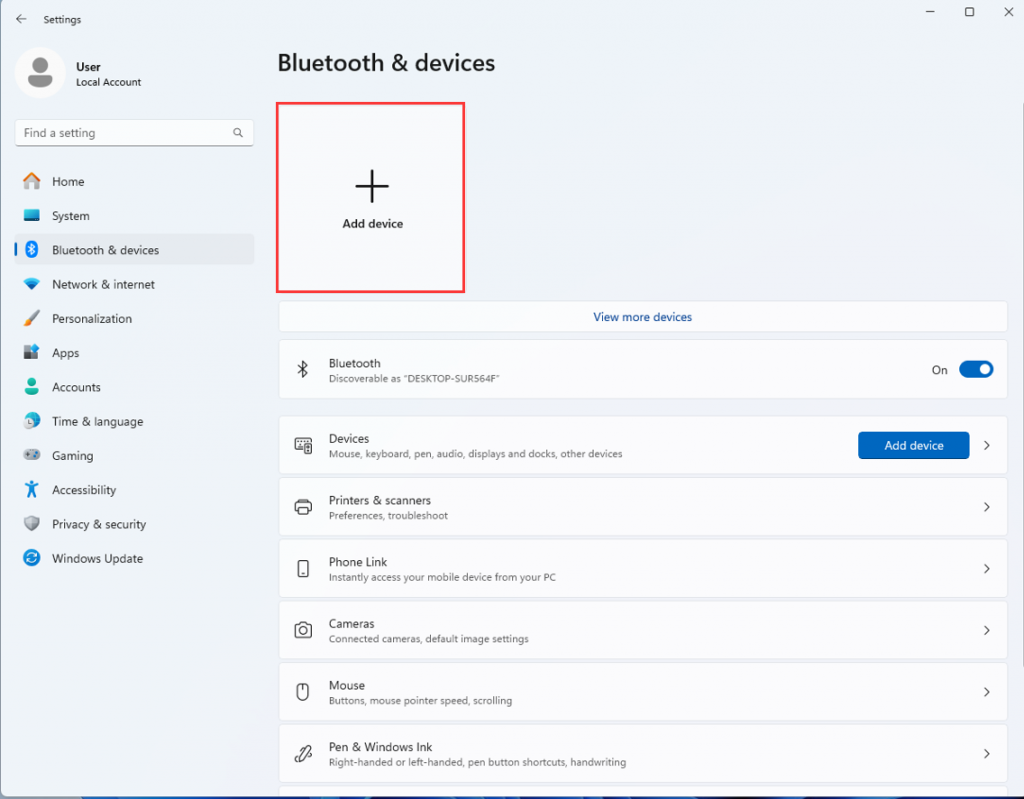This screenshot has width=1024, height=799.
Task: Select Network & internet in sidebar
Action: coord(135,284)
